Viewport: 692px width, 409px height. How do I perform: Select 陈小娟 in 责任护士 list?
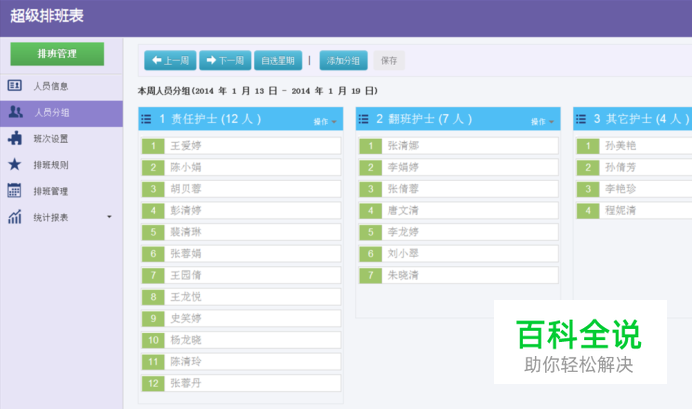pos(241,167)
